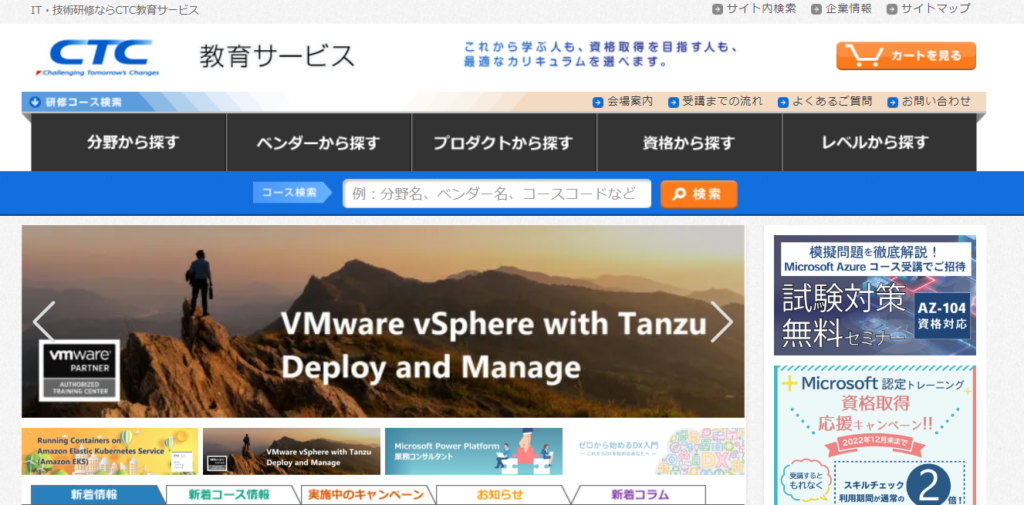
Task: Open お問い合わせ link
Action: pyautogui.click(x=936, y=101)
